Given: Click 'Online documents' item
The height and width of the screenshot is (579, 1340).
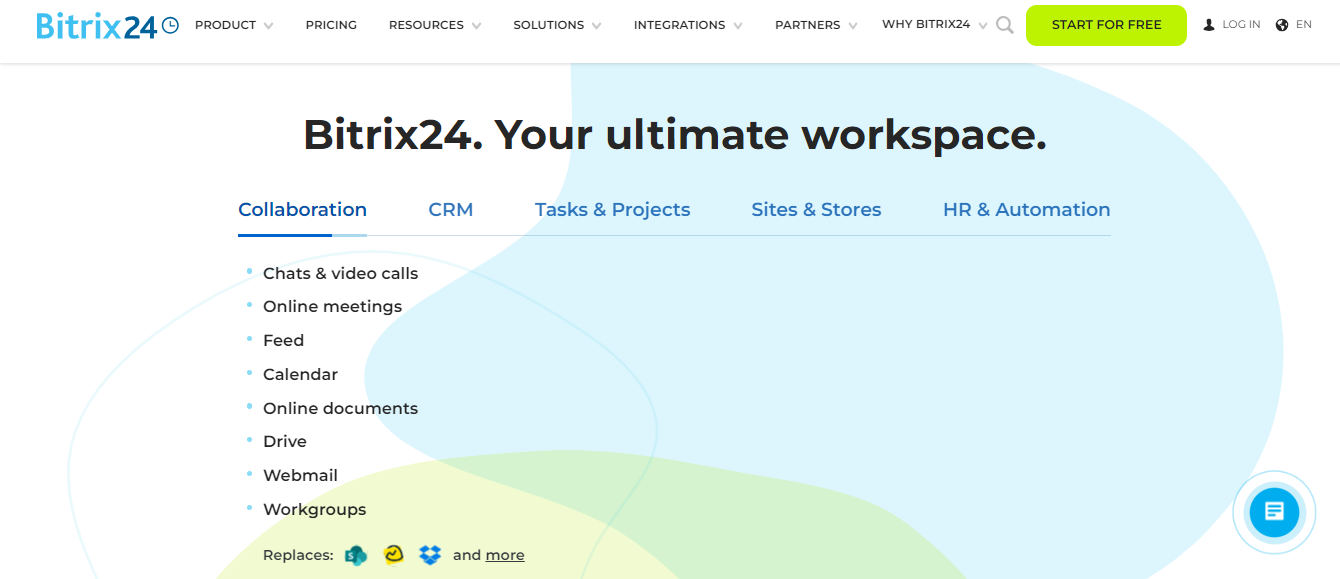Looking at the screenshot, I should coord(340,408).
